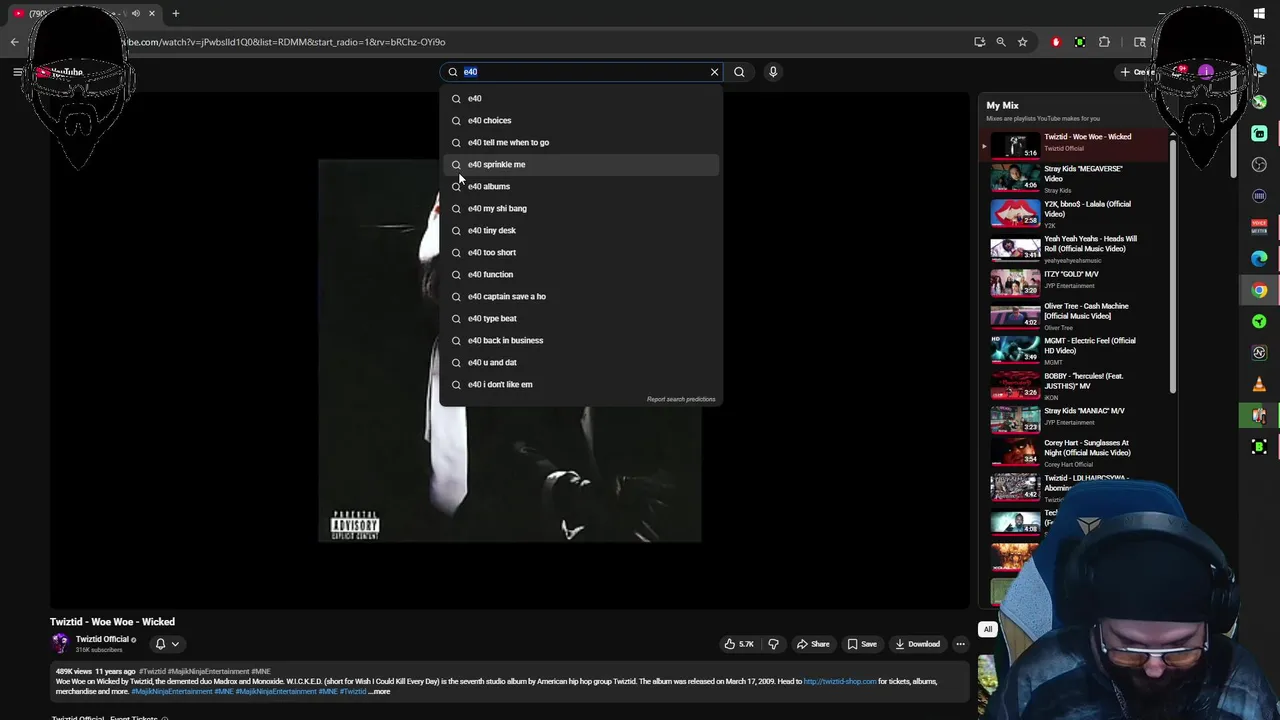The height and width of the screenshot is (720, 1280).
Task: Click the e40 text in the search field
Action: click(470, 72)
